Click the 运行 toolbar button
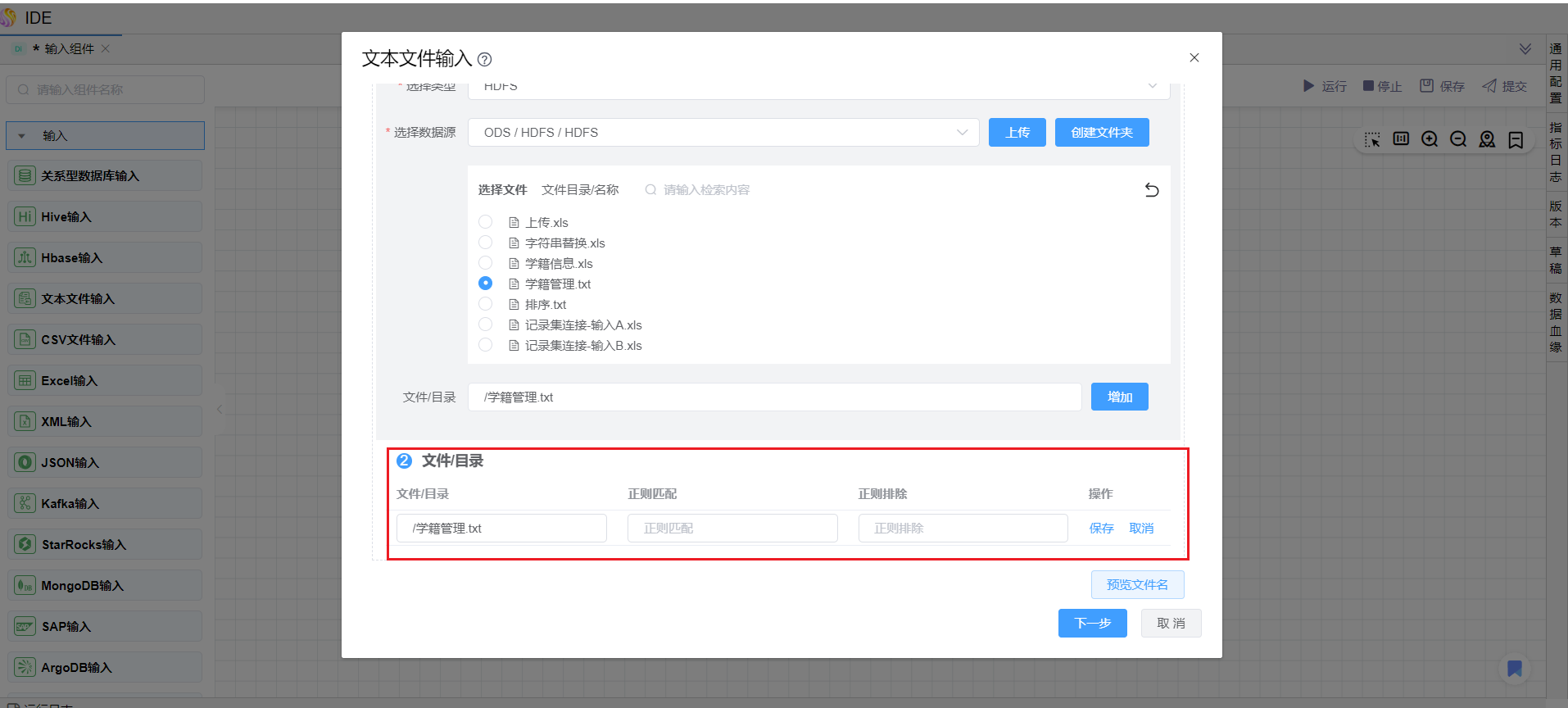 click(1325, 86)
